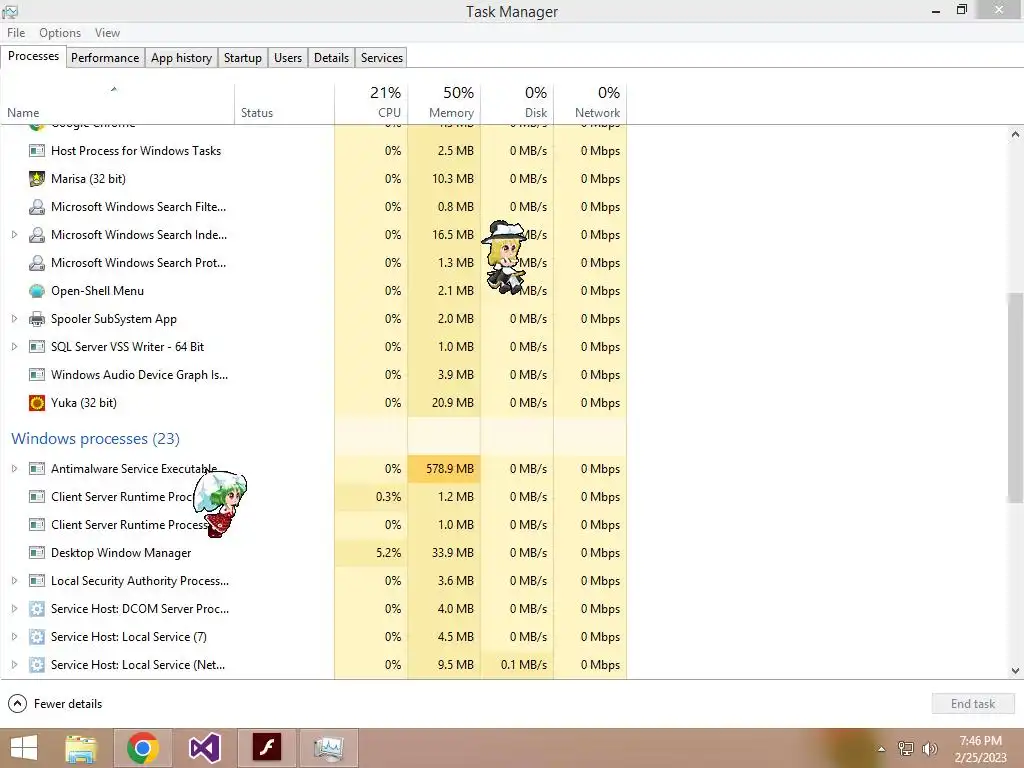Click the Fewer details button

[56, 703]
